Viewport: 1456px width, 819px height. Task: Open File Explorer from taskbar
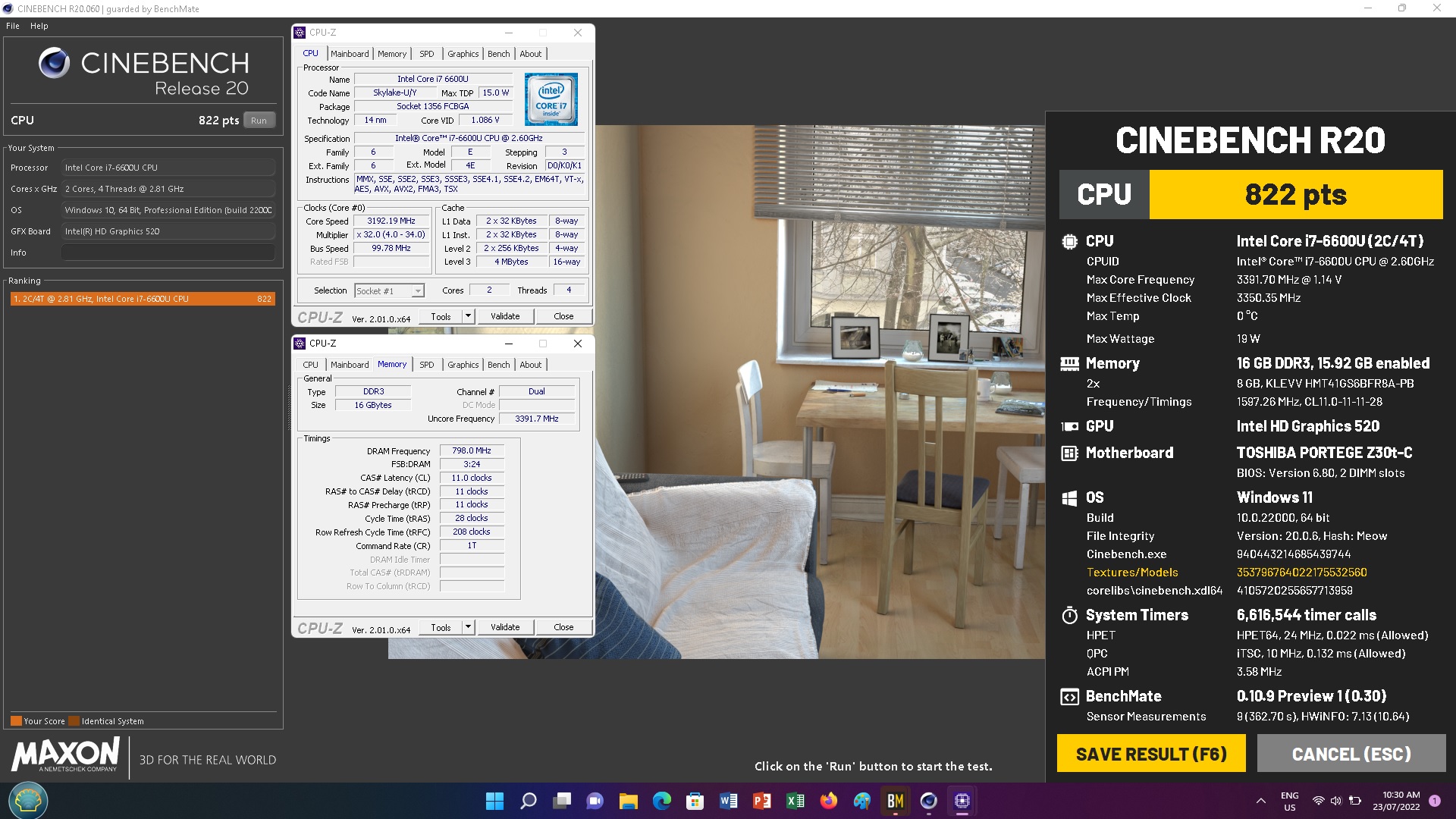pyautogui.click(x=629, y=801)
